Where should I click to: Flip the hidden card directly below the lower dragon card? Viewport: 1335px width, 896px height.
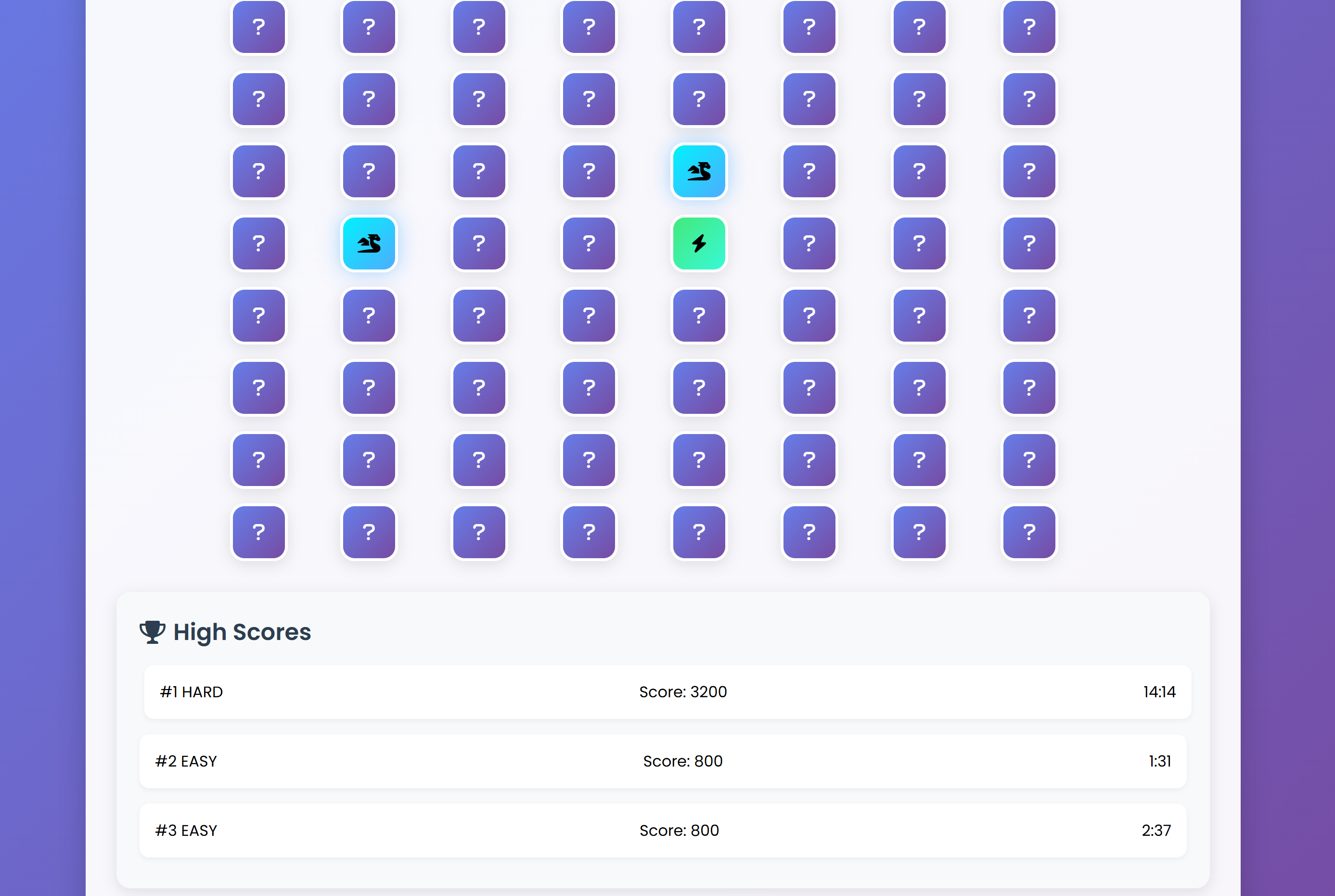point(369,316)
